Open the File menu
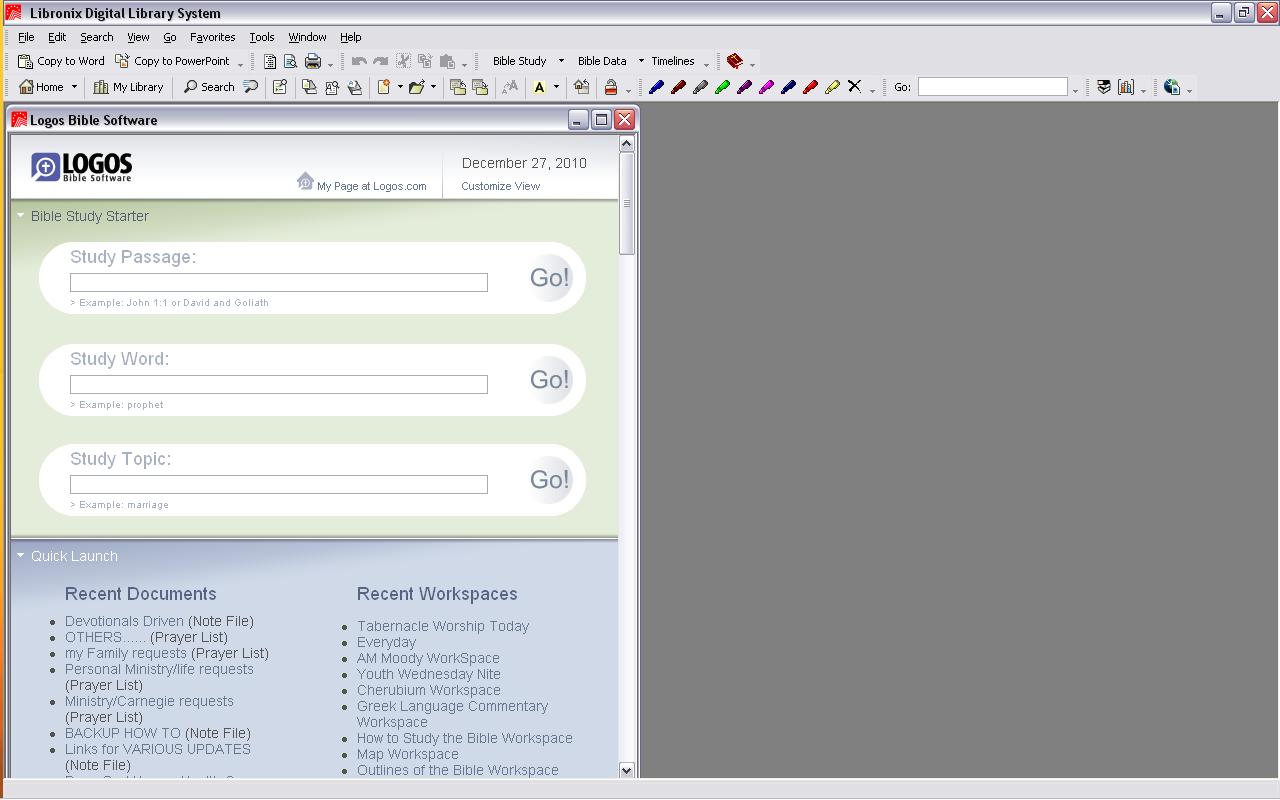The image size is (1280, 800). click(26, 37)
